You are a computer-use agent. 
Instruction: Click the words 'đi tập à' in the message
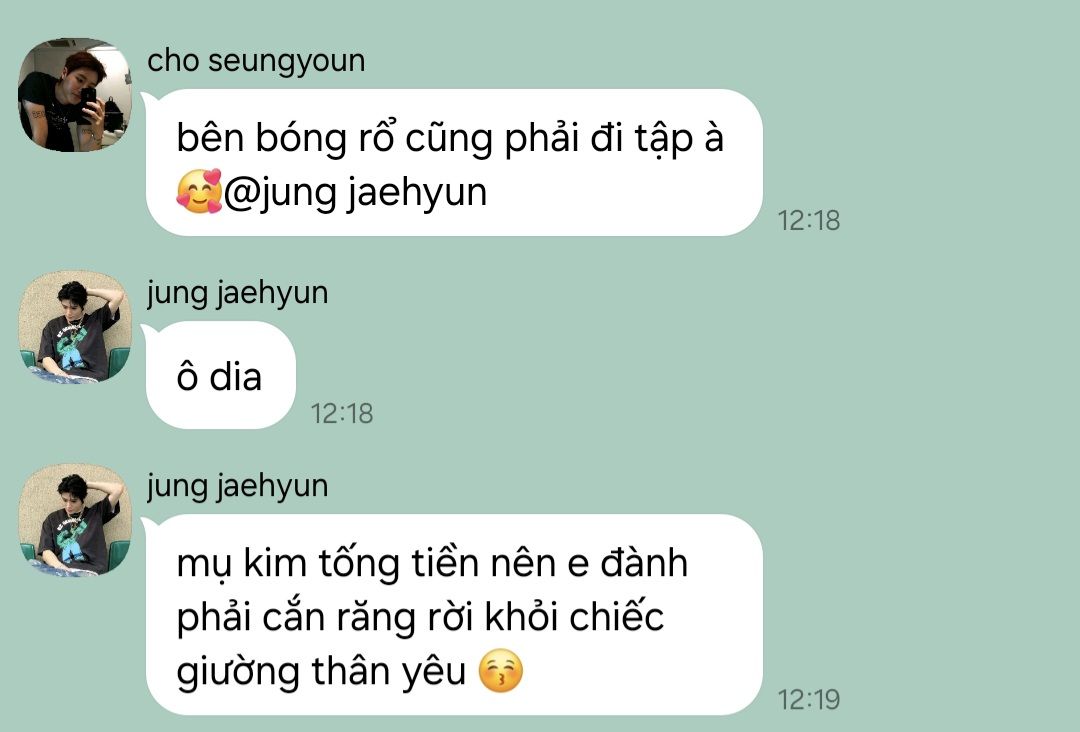point(657,139)
